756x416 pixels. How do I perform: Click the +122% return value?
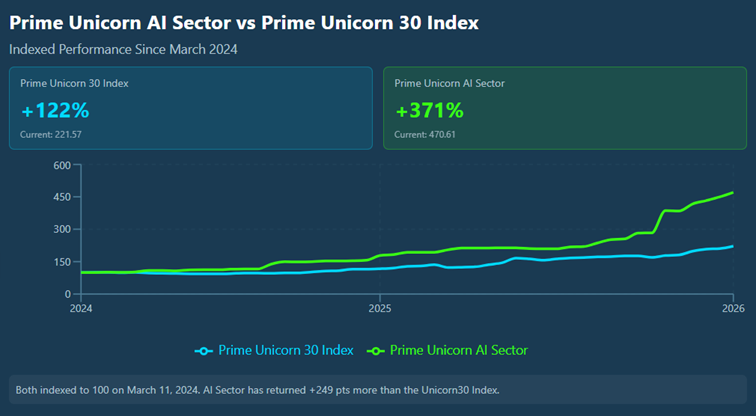(x=55, y=110)
